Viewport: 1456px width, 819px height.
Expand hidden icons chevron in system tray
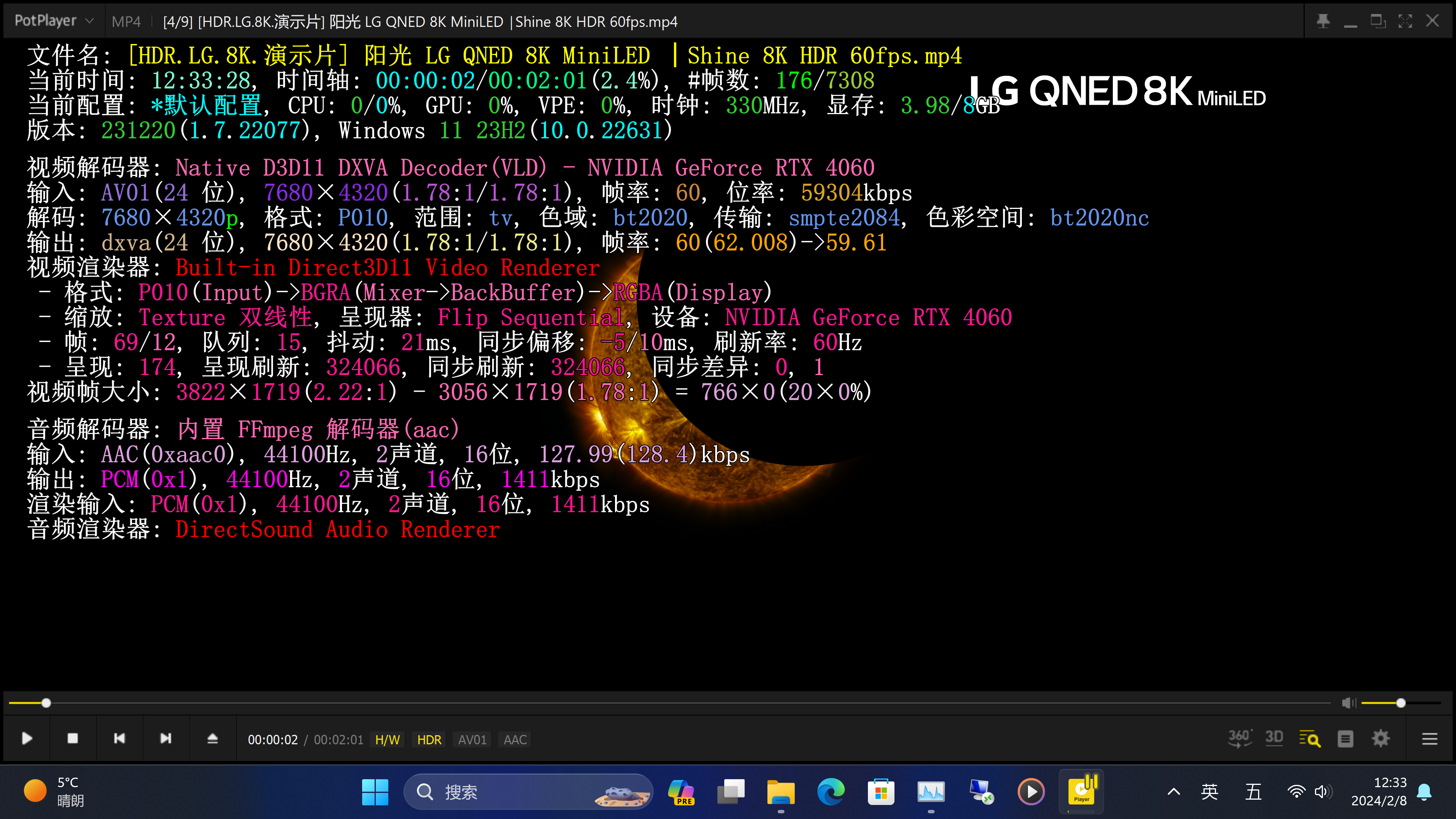[1174, 791]
